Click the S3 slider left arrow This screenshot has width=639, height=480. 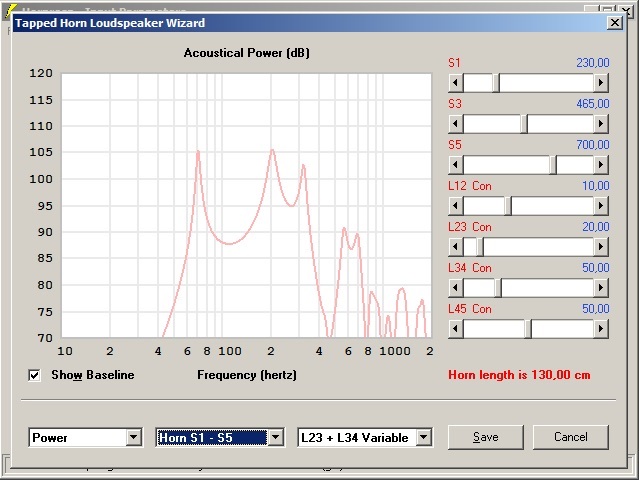point(456,124)
